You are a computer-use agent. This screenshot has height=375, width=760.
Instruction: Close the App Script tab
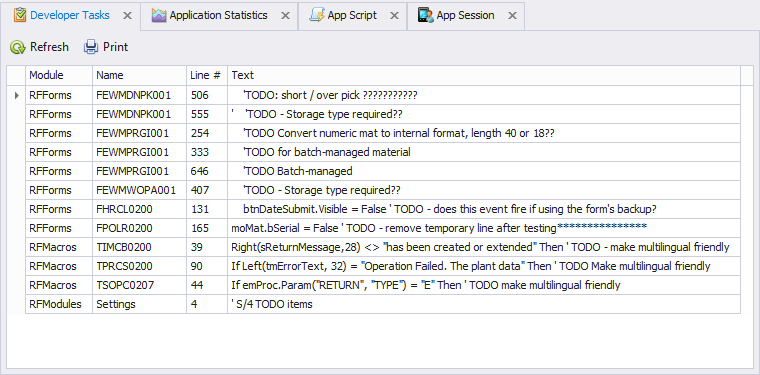pyautogui.click(x=395, y=16)
